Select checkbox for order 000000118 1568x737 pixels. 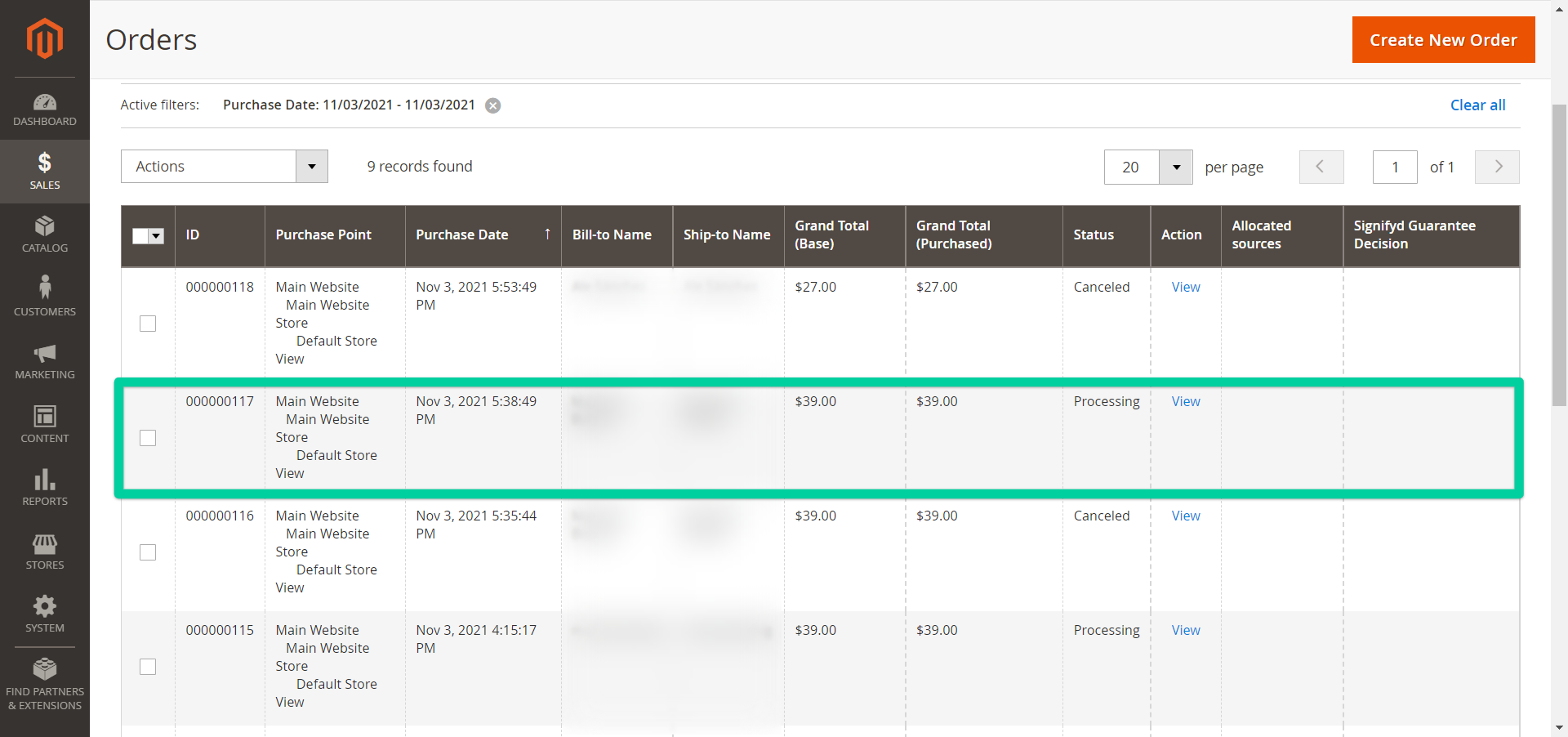[148, 324]
